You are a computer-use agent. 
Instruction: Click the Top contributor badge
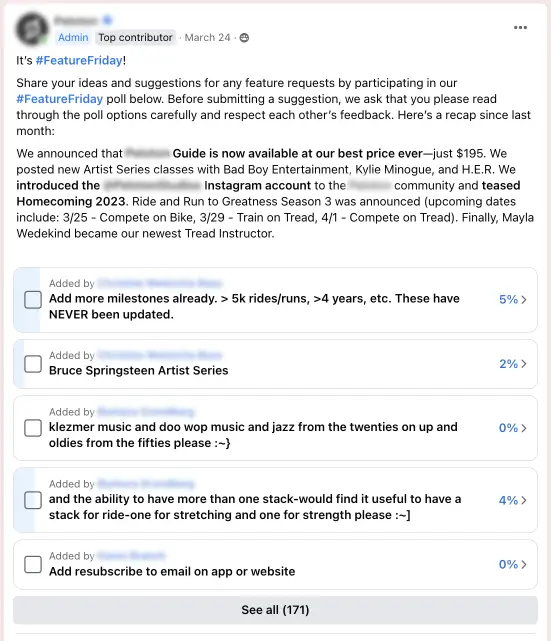point(135,38)
